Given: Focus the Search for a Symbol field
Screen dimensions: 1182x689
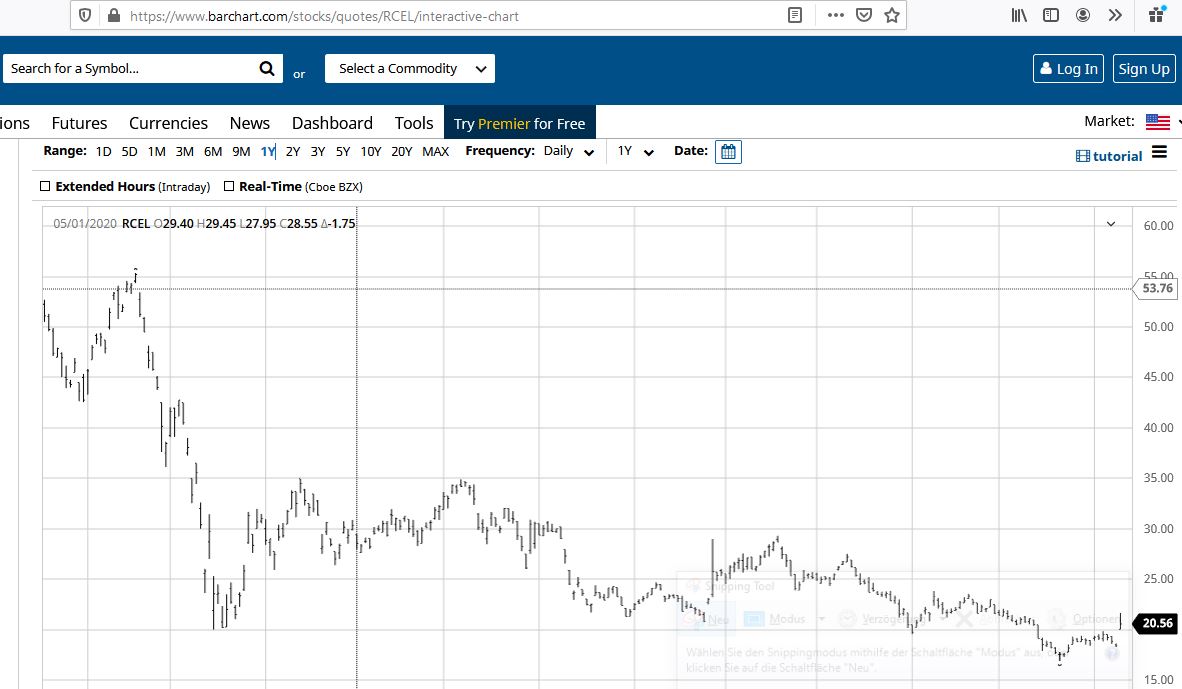Looking at the screenshot, I should (128, 69).
